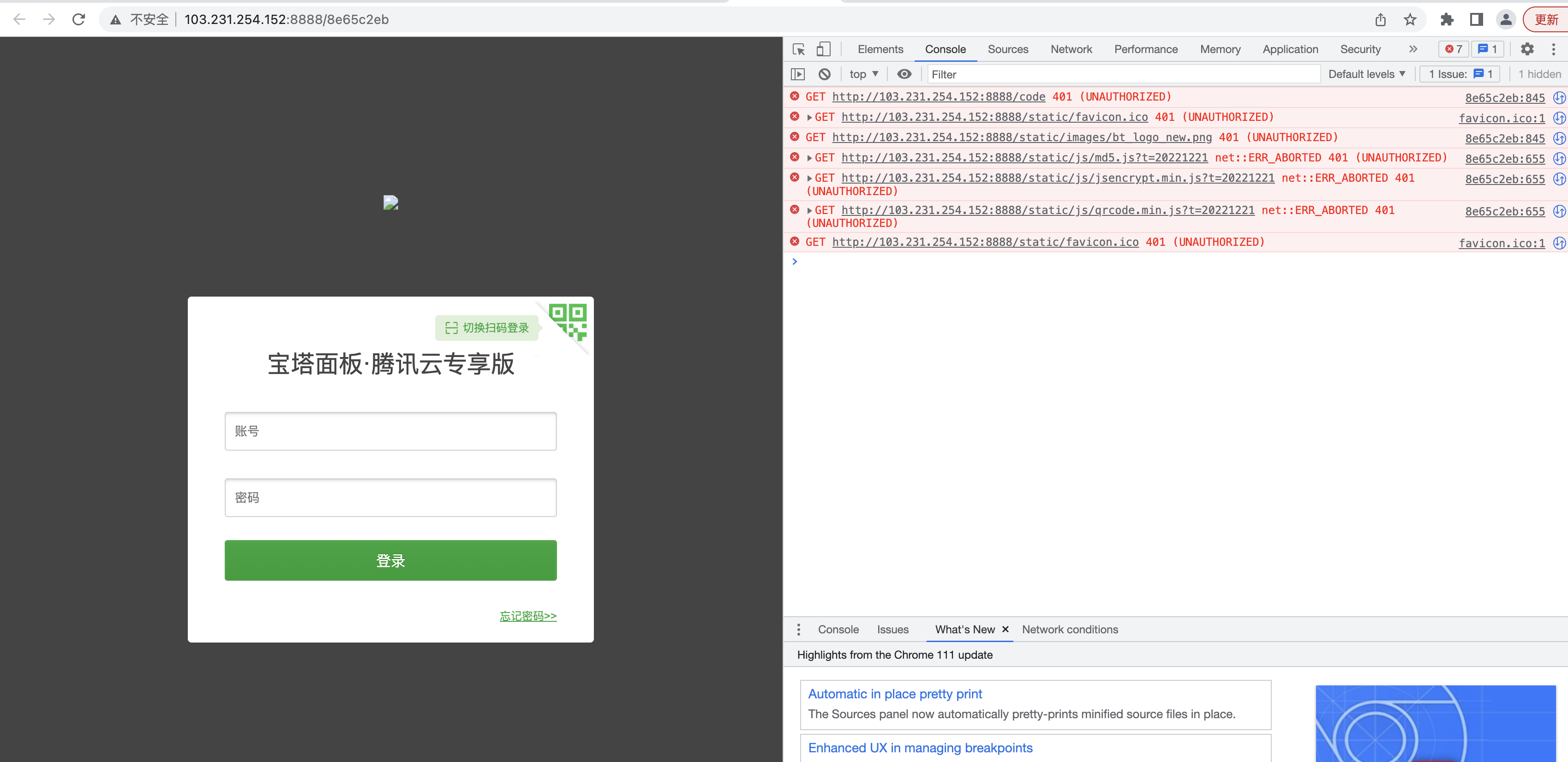This screenshot has height=762, width=1568.
Task: Open the 不安全 site security warning
Action: [x=139, y=19]
